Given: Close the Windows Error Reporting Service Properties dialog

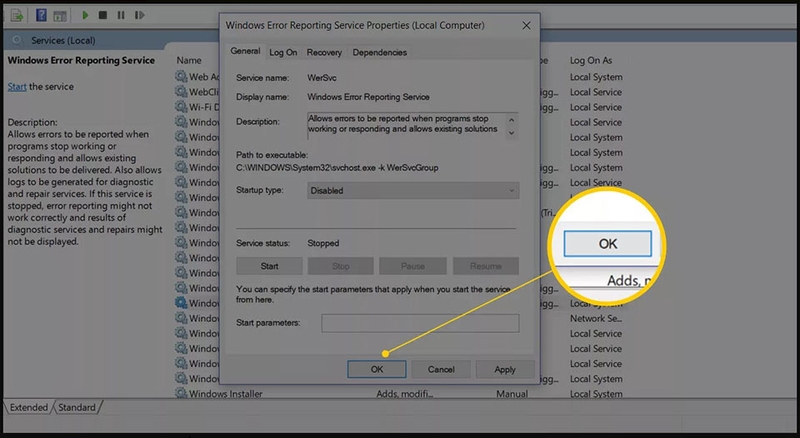Looking at the screenshot, I should pyautogui.click(x=526, y=25).
